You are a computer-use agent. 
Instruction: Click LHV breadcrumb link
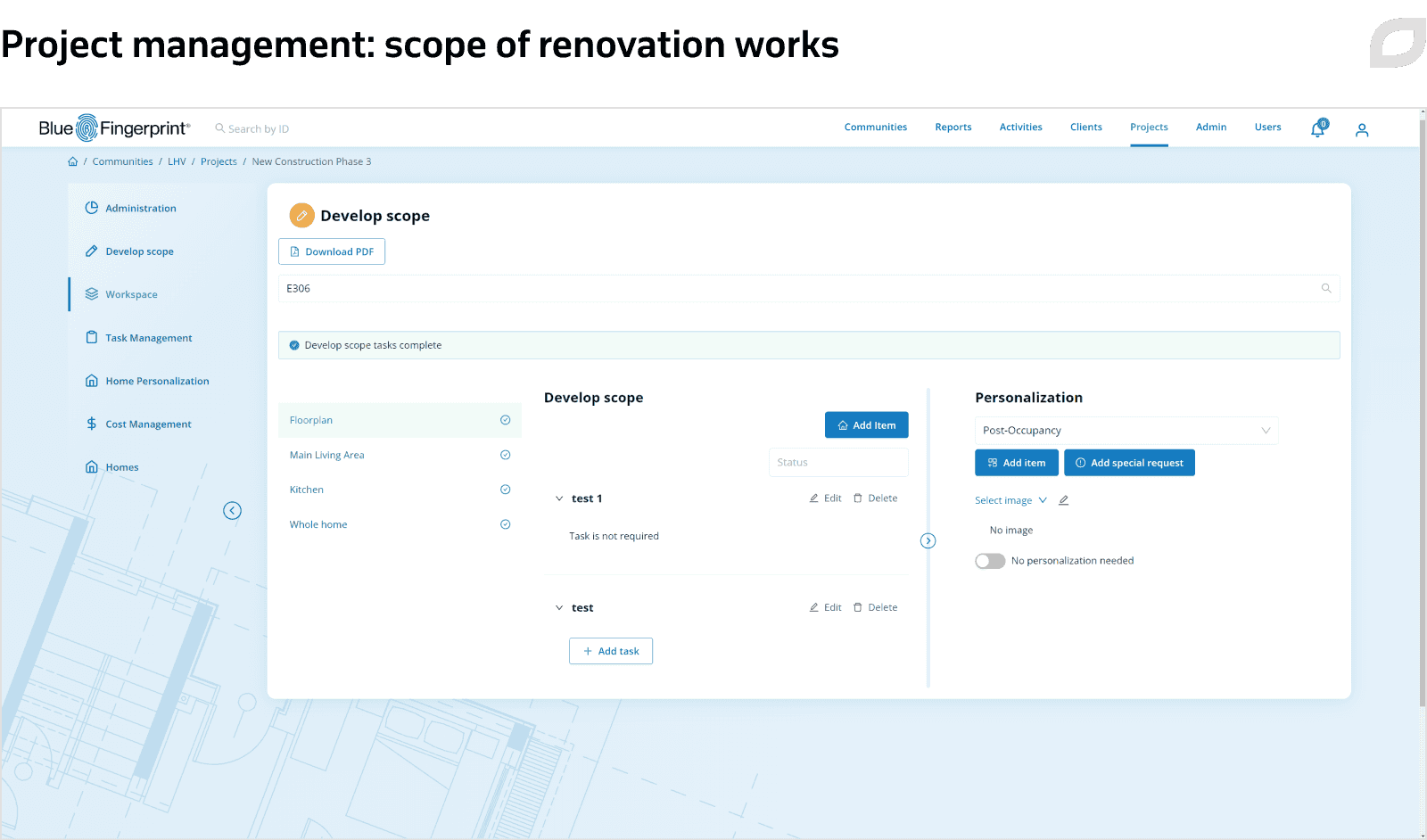coord(177,161)
